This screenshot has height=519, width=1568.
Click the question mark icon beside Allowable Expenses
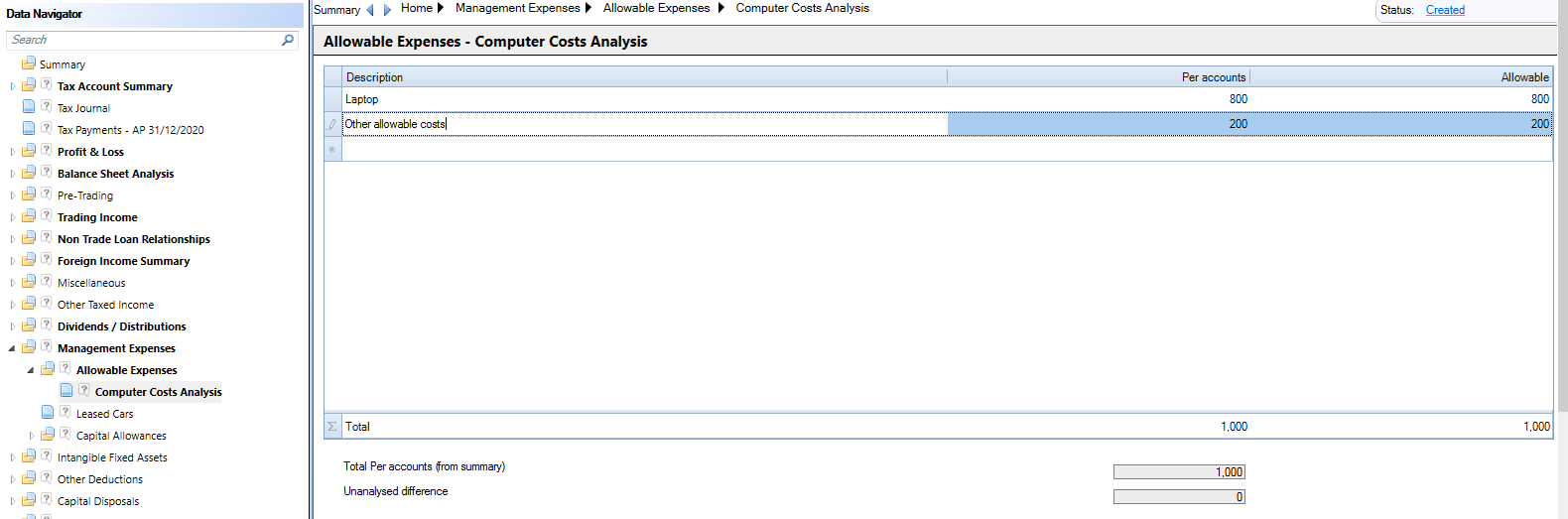pyautogui.click(x=65, y=369)
